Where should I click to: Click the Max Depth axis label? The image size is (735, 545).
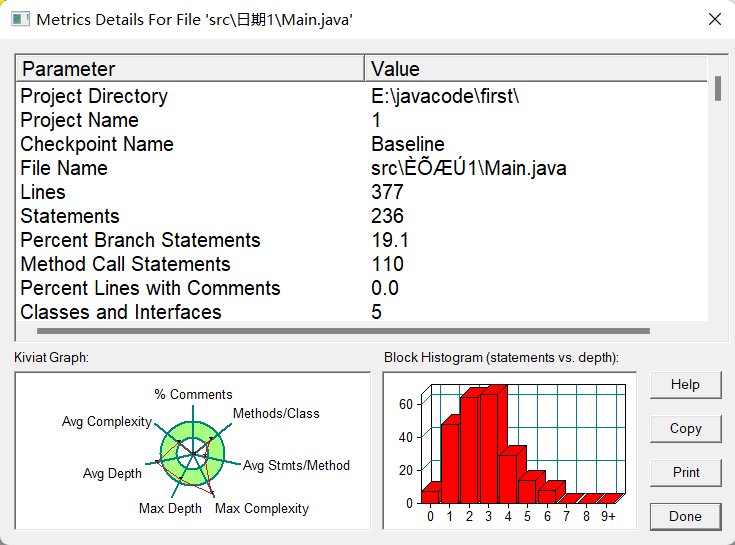click(x=170, y=508)
